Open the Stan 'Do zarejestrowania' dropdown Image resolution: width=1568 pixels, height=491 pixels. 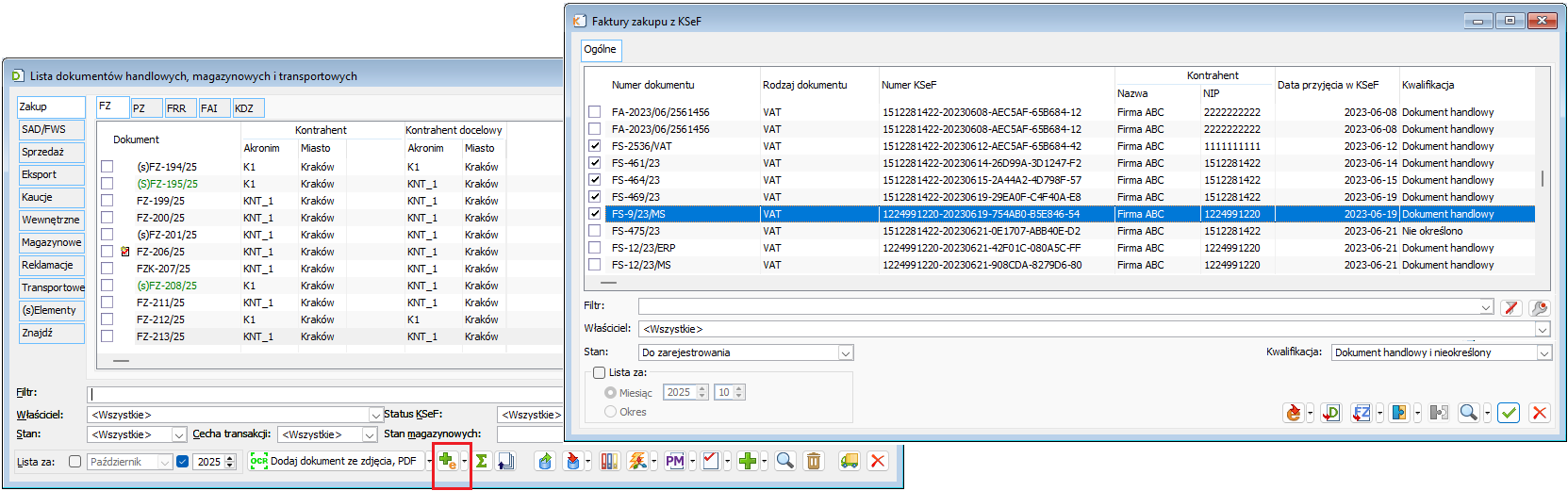tap(845, 352)
